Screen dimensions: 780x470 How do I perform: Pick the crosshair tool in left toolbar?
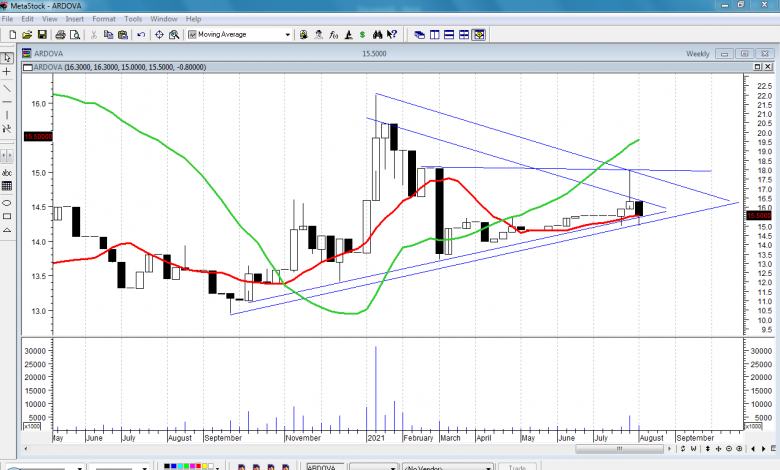point(7,72)
